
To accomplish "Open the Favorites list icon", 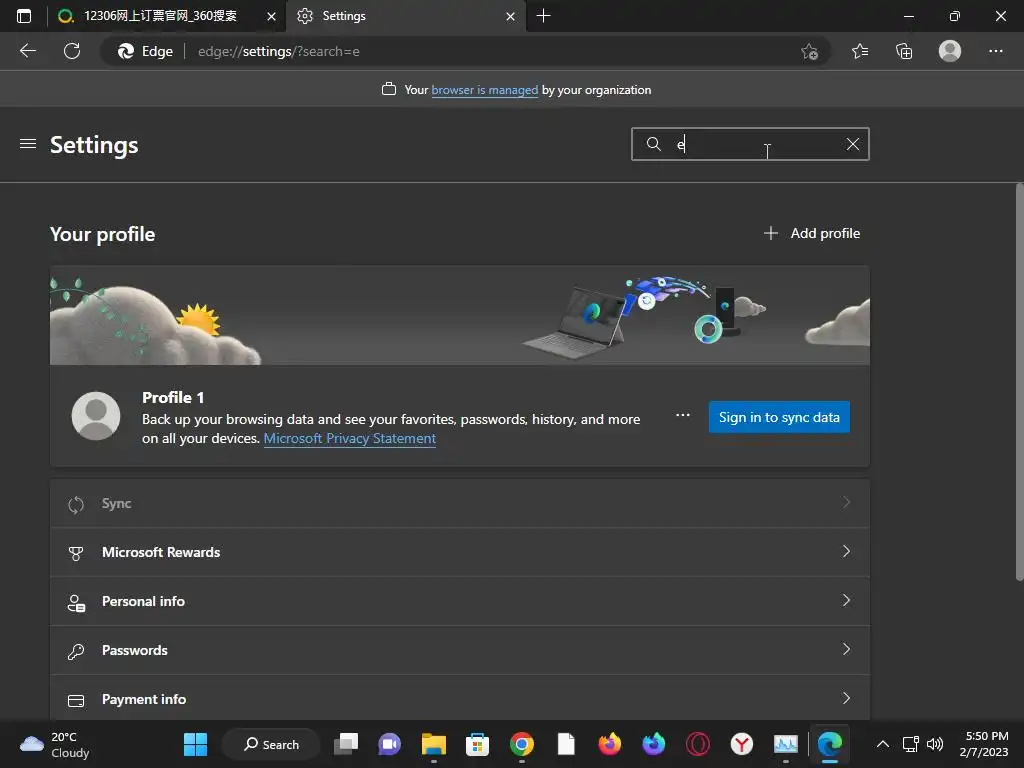I will point(860,51).
